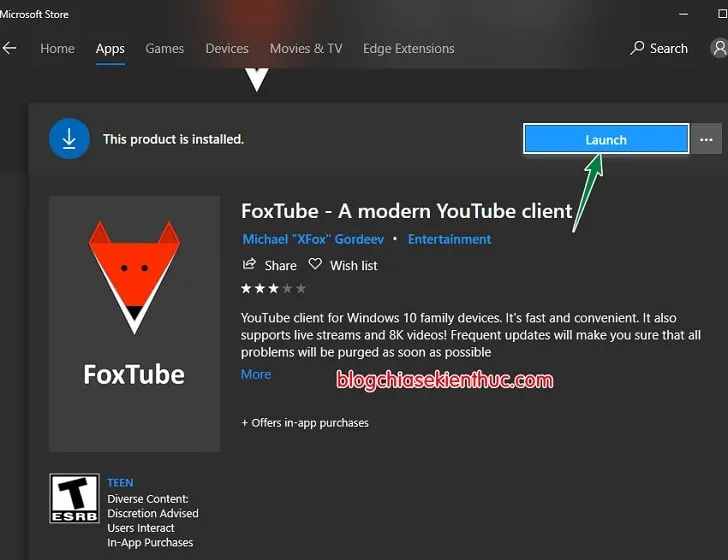Viewport: 728px width, 560px height.
Task: Minimize the Microsoft Store window
Action: point(683,14)
